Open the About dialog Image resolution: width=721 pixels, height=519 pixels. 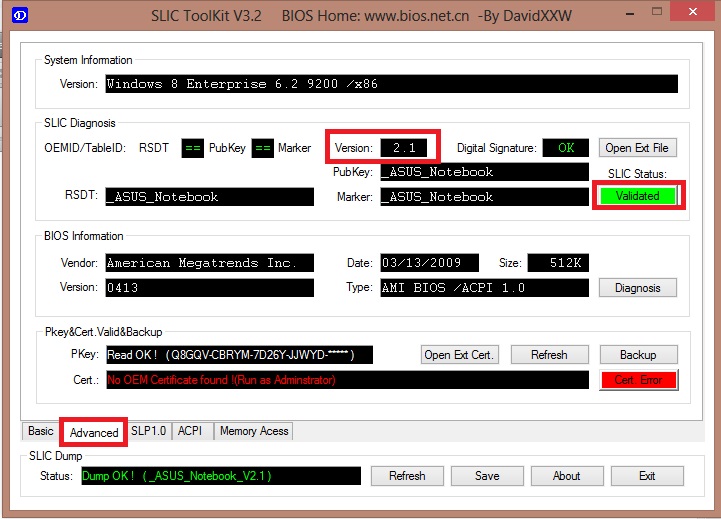coord(567,476)
